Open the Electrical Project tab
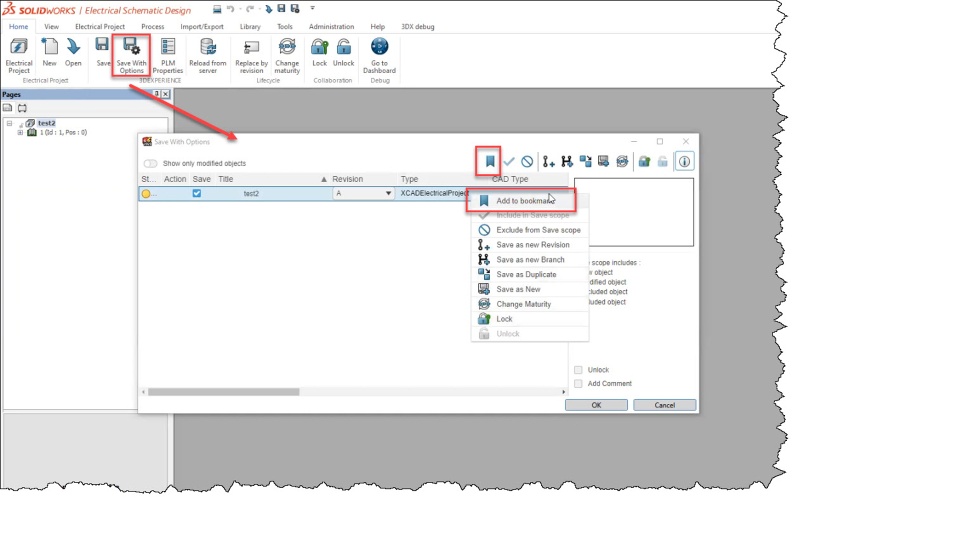Screen dimensions: 960x540 (x=100, y=26)
